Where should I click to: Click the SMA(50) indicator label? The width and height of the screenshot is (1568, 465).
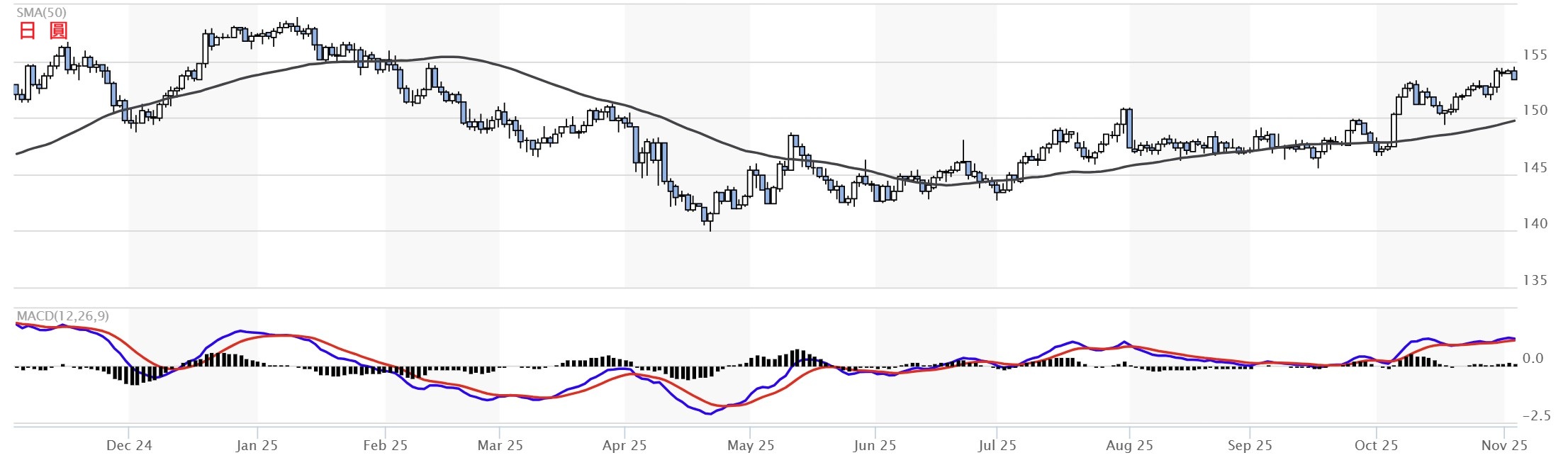[41, 12]
